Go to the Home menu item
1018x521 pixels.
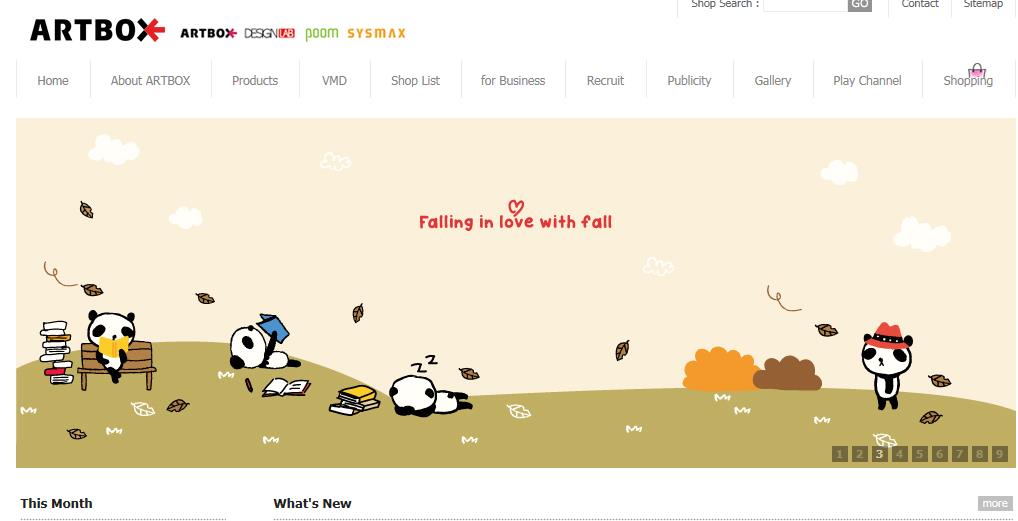pyautogui.click(x=53, y=81)
